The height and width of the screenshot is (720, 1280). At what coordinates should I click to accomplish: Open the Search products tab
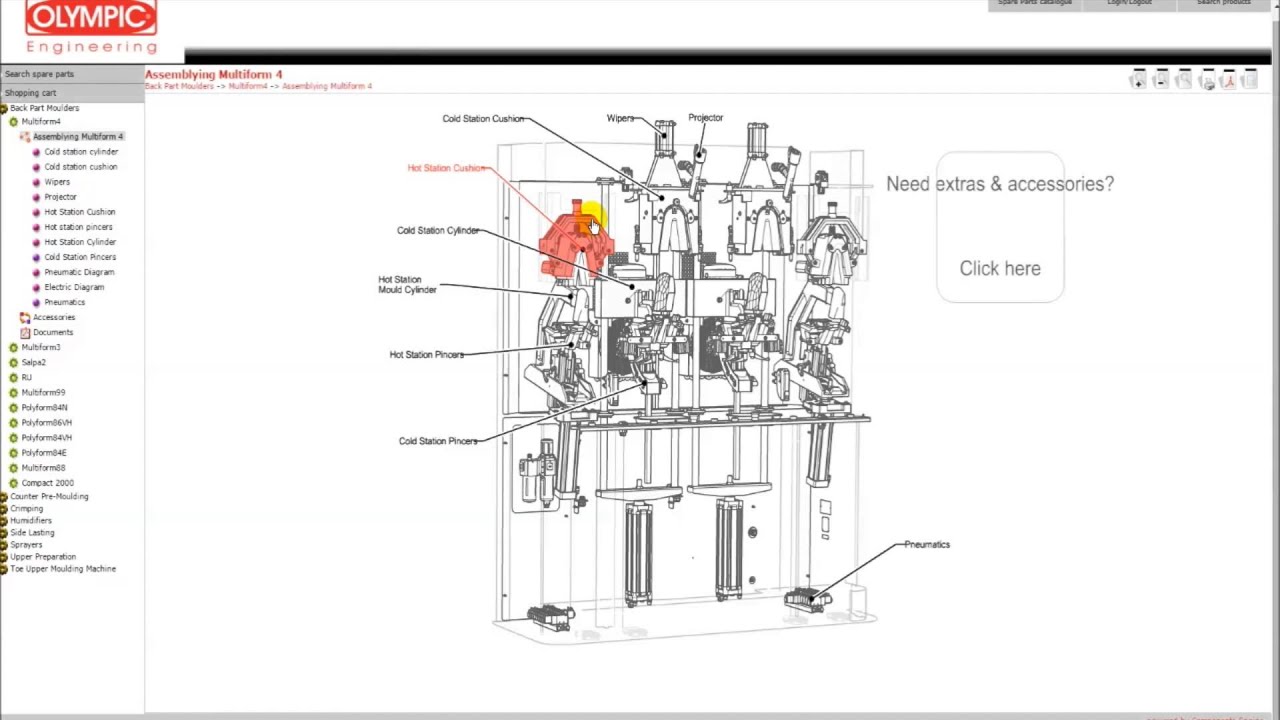[x=1224, y=4]
